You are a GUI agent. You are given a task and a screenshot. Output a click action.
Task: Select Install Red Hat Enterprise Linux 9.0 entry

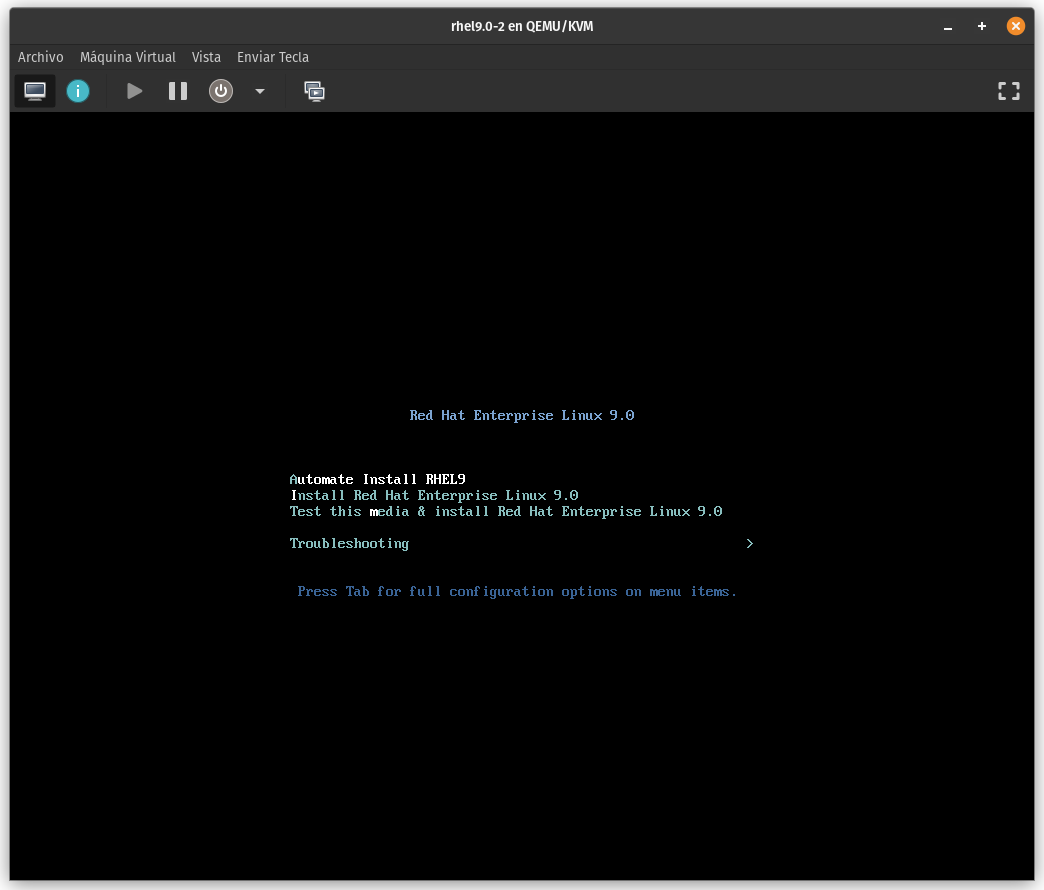[x=434, y=495]
